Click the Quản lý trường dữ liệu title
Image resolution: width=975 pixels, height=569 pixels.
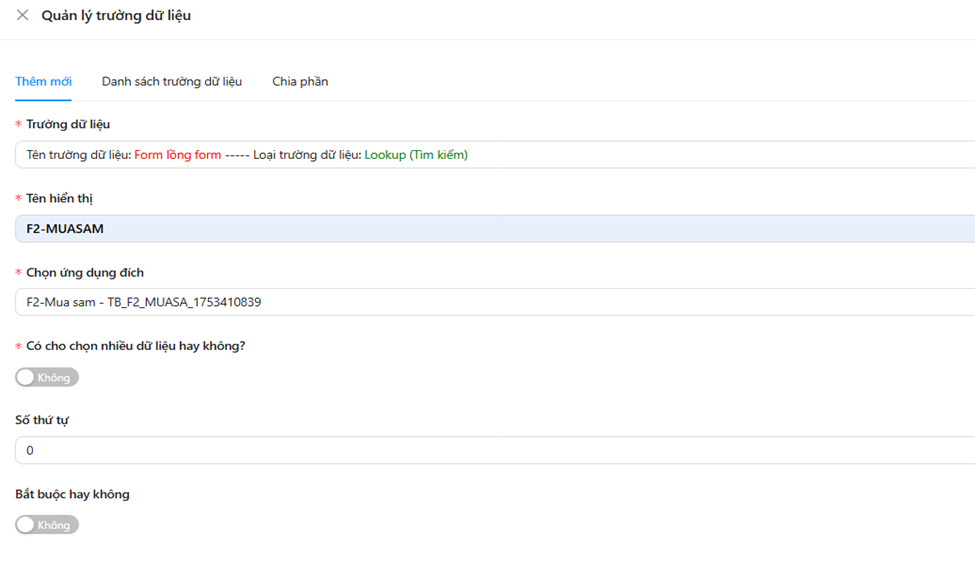click(116, 16)
